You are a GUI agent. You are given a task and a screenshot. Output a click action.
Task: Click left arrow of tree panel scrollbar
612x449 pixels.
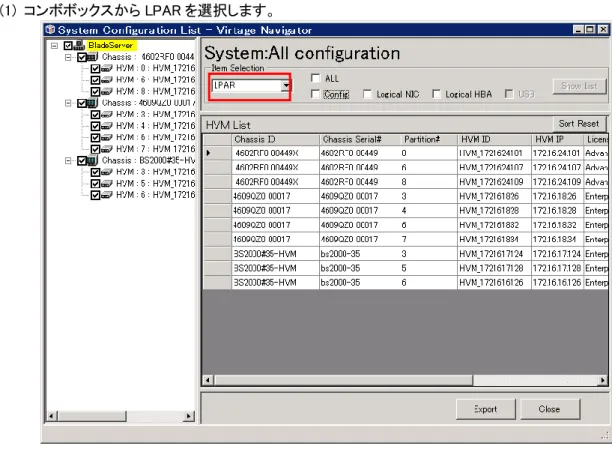51,416
